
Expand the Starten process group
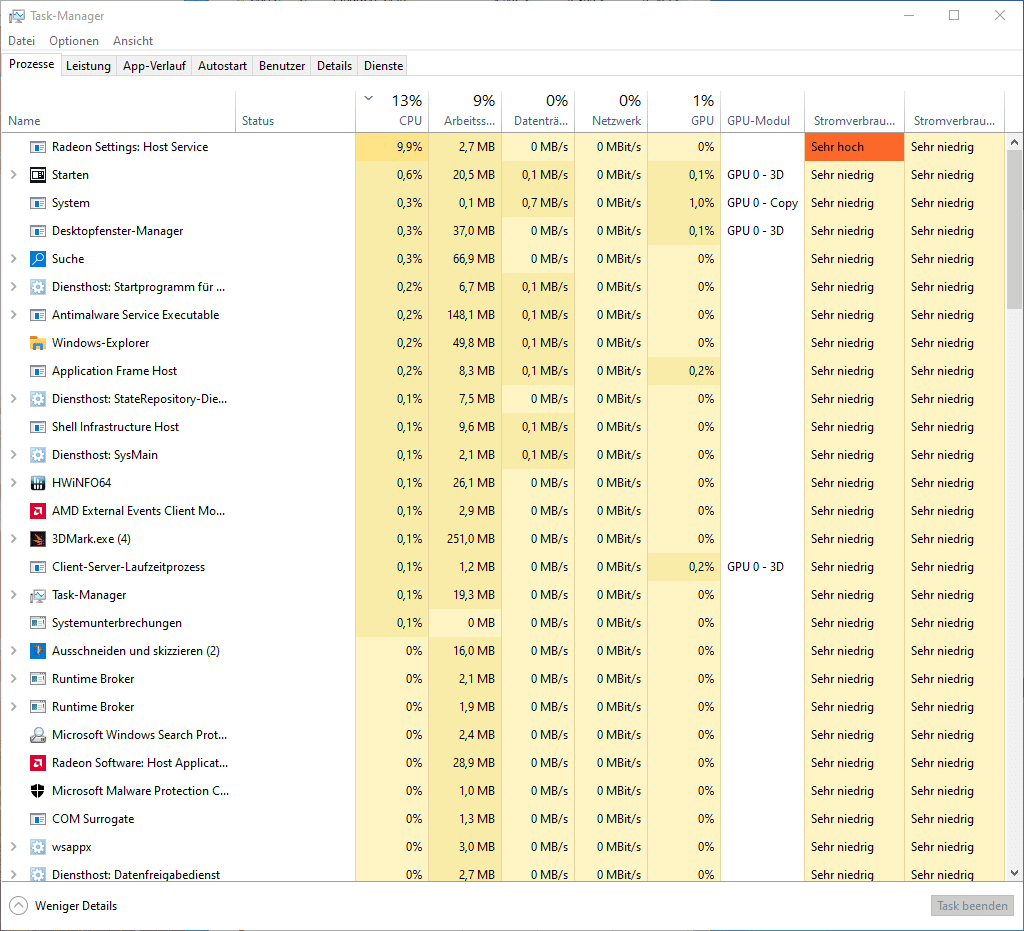(x=14, y=175)
